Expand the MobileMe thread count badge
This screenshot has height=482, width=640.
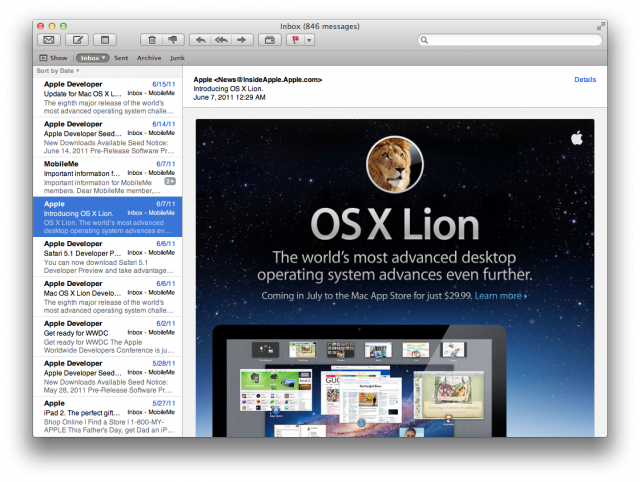click(x=170, y=181)
